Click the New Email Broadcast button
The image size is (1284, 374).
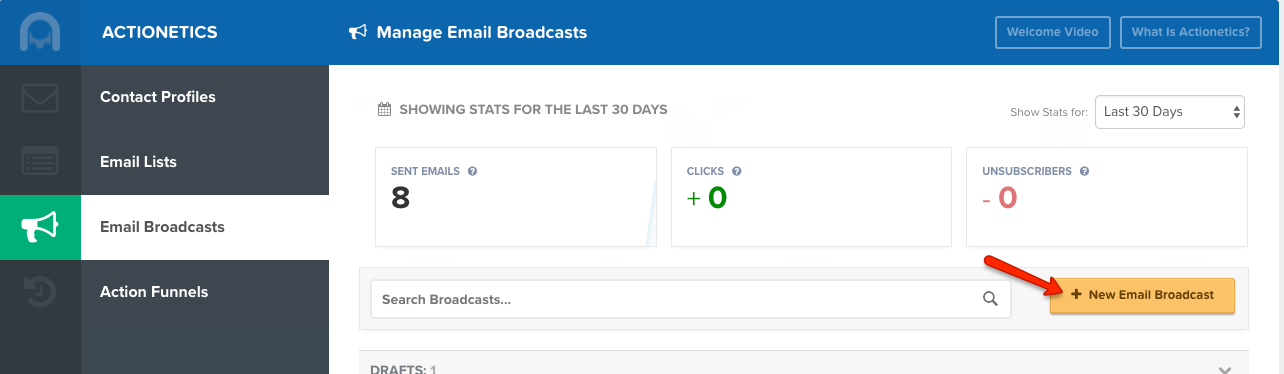(1142, 295)
